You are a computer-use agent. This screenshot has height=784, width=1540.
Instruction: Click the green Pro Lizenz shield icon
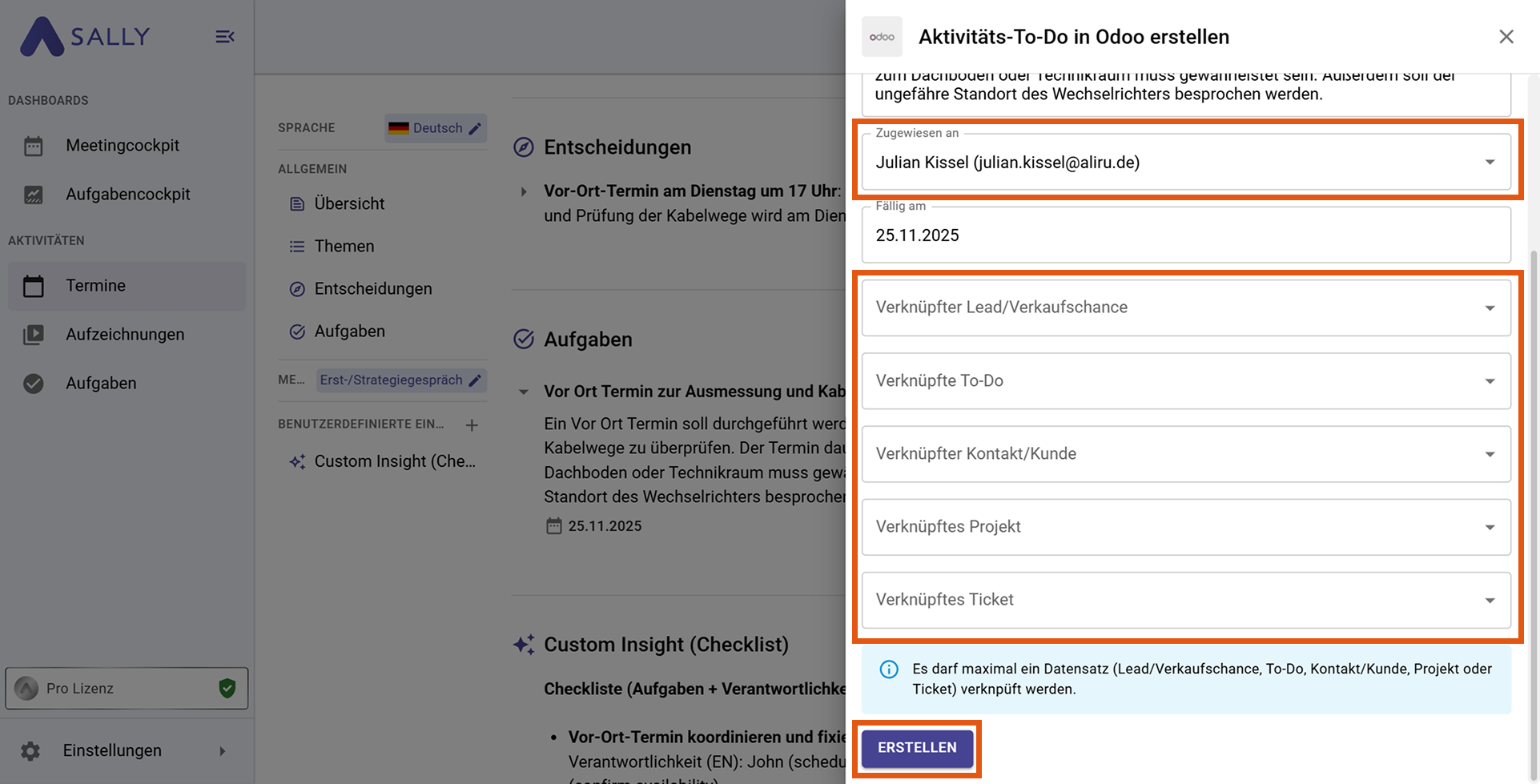[x=227, y=688]
